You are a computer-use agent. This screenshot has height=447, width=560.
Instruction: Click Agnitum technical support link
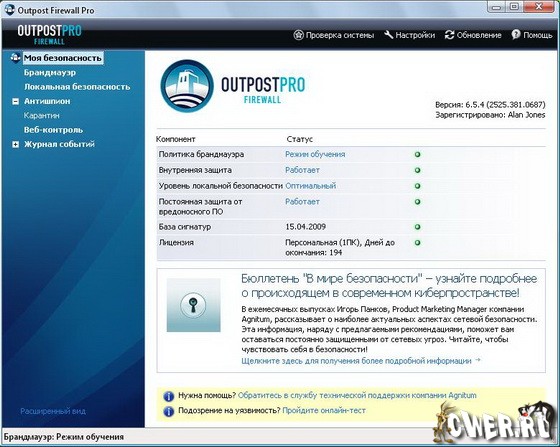[x=357, y=395]
